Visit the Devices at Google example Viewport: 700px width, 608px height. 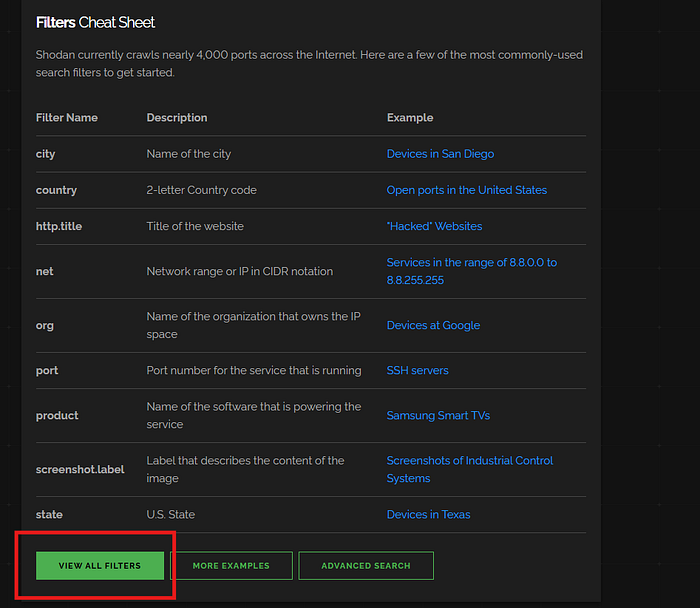433,325
